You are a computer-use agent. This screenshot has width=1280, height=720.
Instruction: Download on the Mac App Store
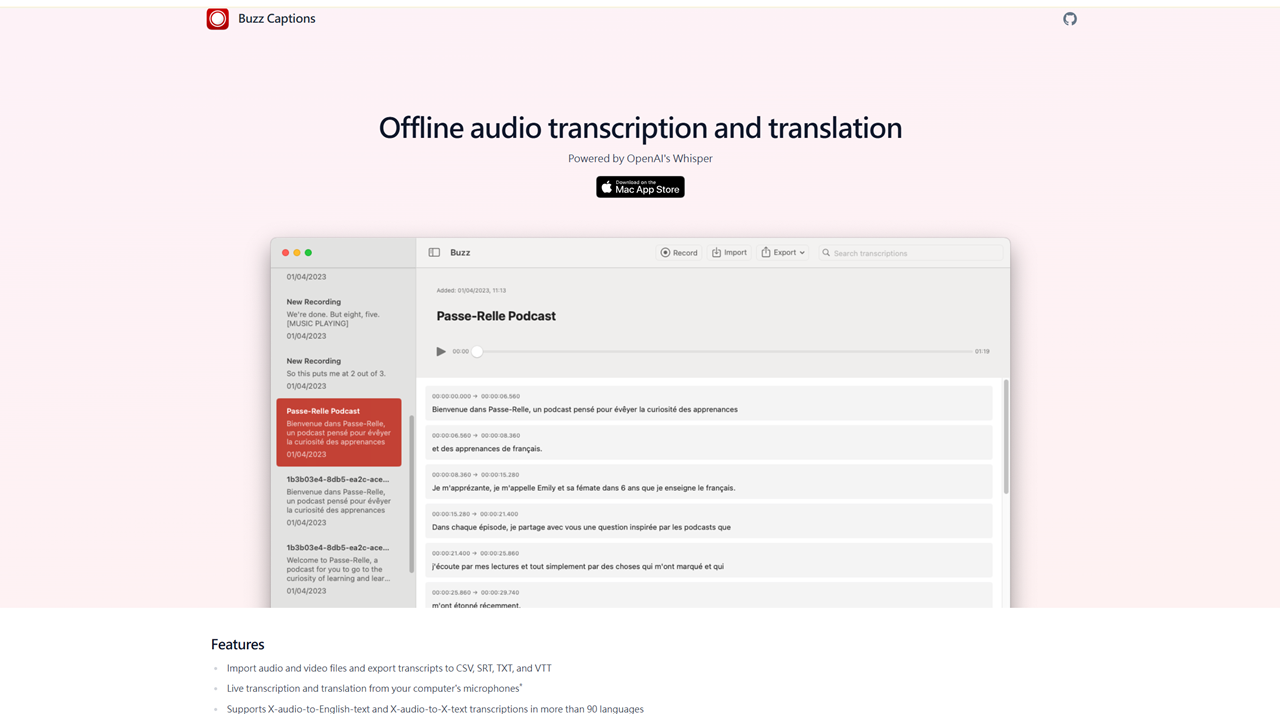click(x=640, y=187)
